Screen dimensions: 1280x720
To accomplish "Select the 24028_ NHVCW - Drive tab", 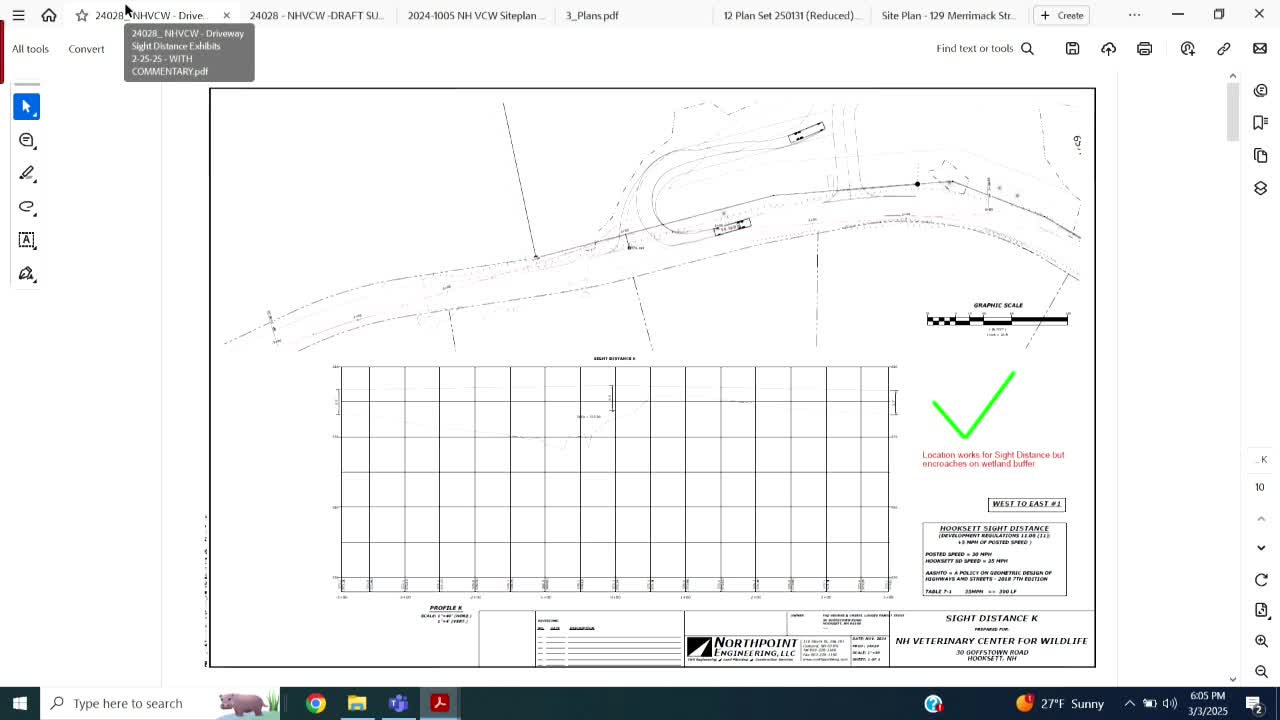I will pyautogui.click(x=150, y=15).
